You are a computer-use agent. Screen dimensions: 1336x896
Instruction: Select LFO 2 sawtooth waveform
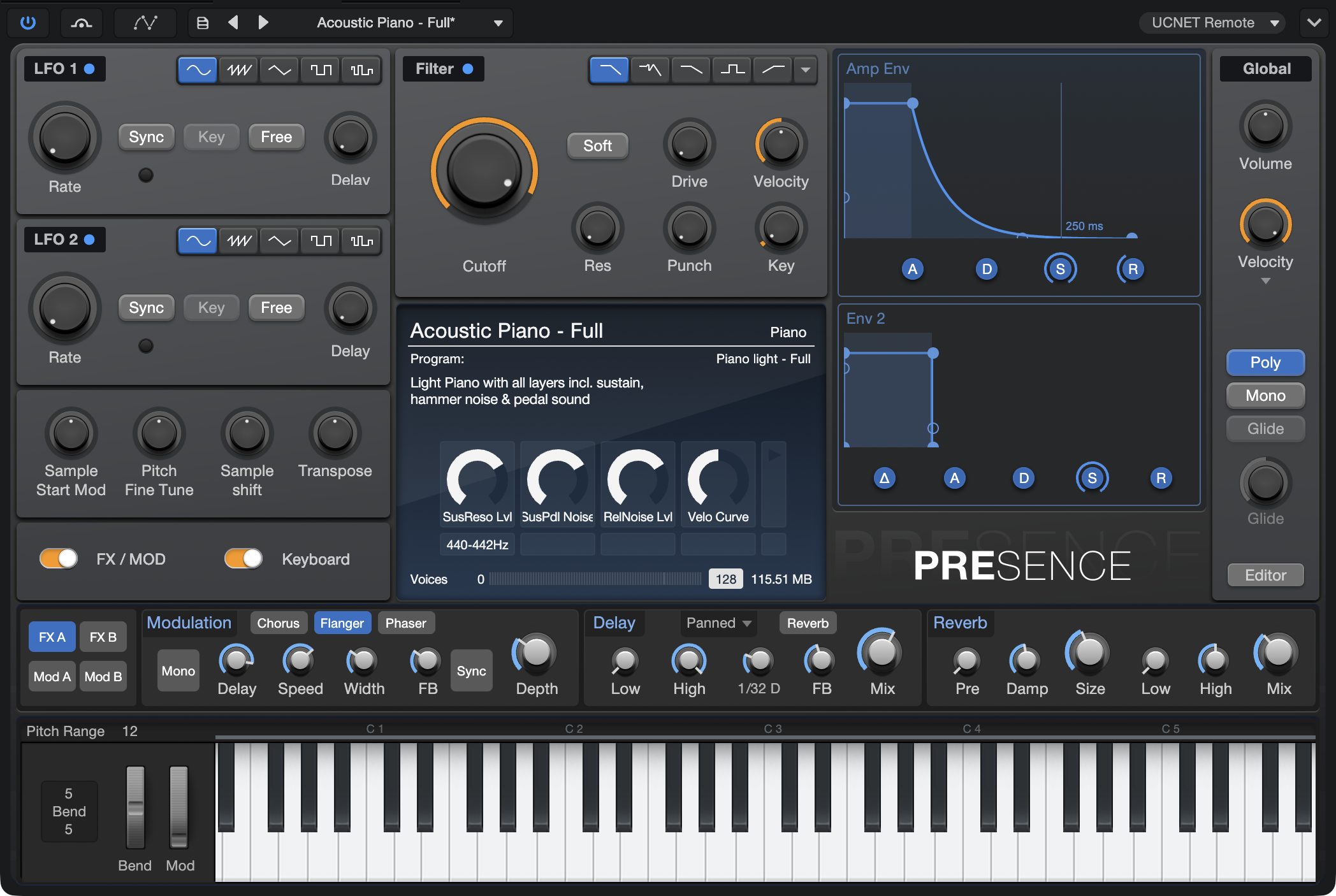pos(239,241)
